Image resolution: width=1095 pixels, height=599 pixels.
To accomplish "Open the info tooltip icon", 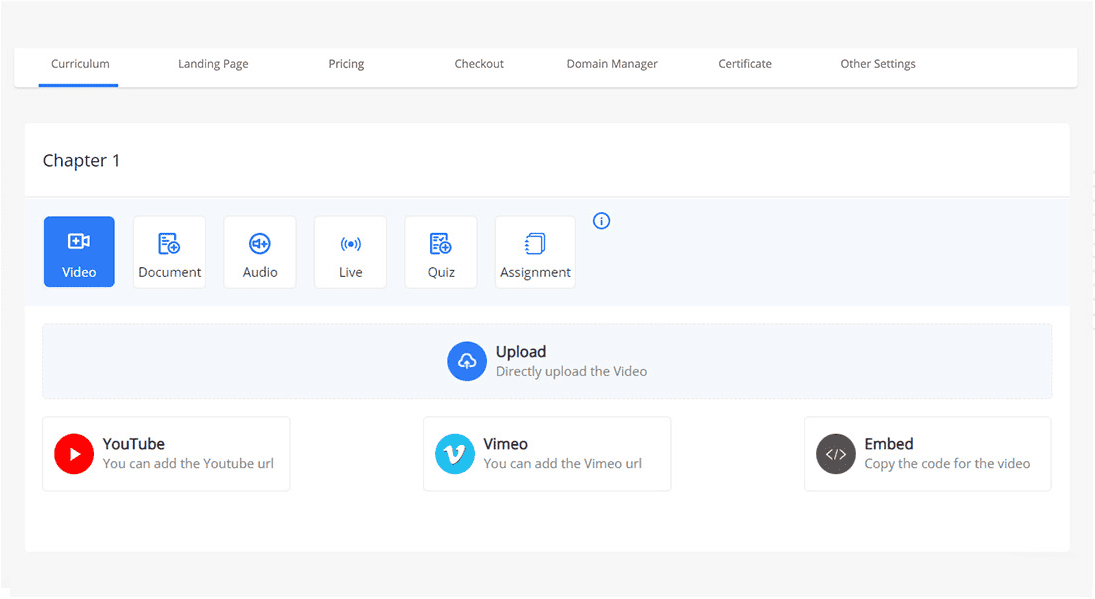I will [601, 220].
